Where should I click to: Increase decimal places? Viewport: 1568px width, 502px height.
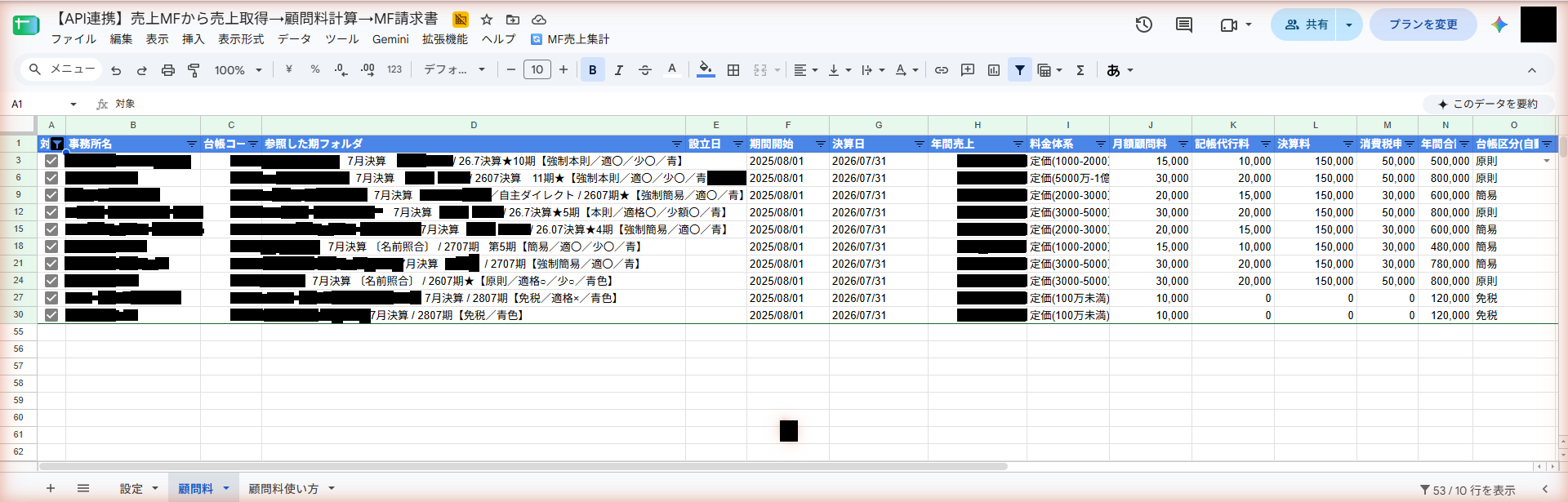367,70
